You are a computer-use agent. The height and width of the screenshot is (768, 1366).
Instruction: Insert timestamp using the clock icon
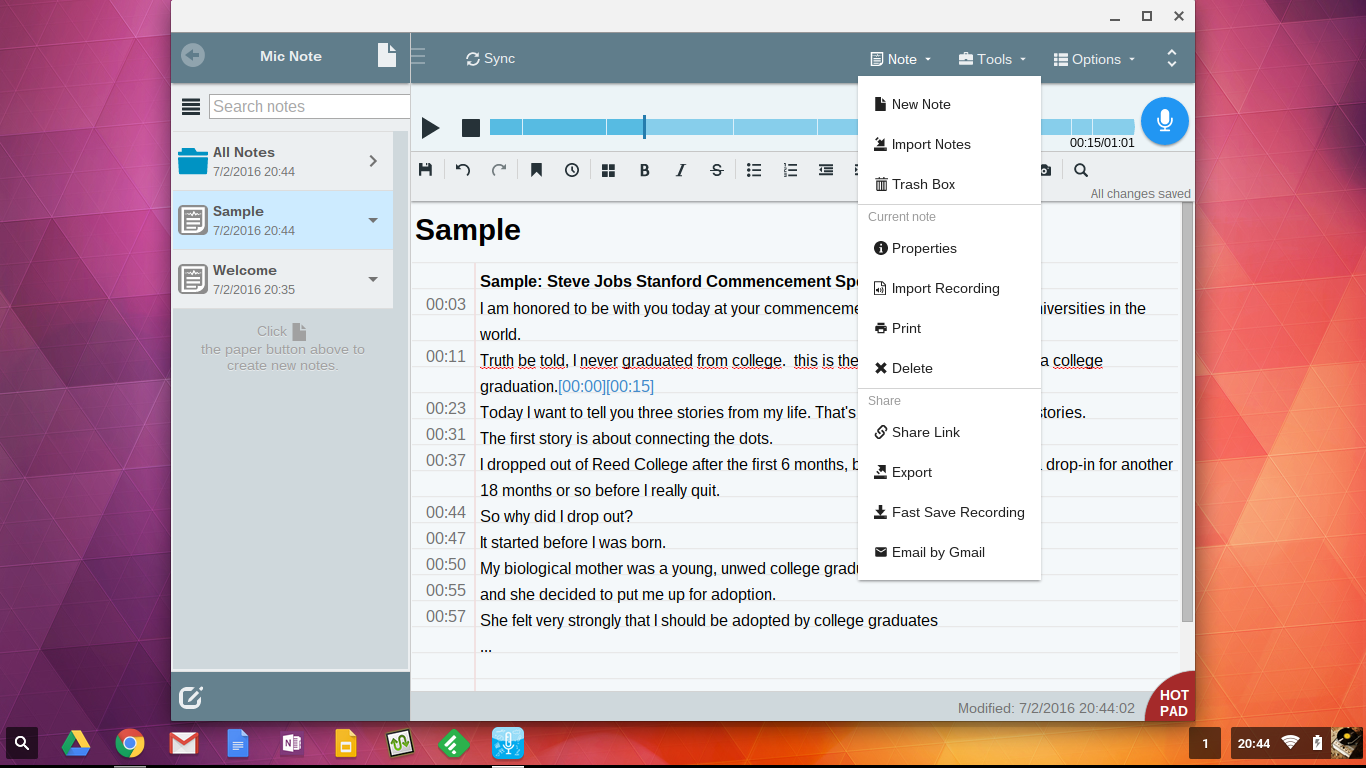click(x=572, y=170)
